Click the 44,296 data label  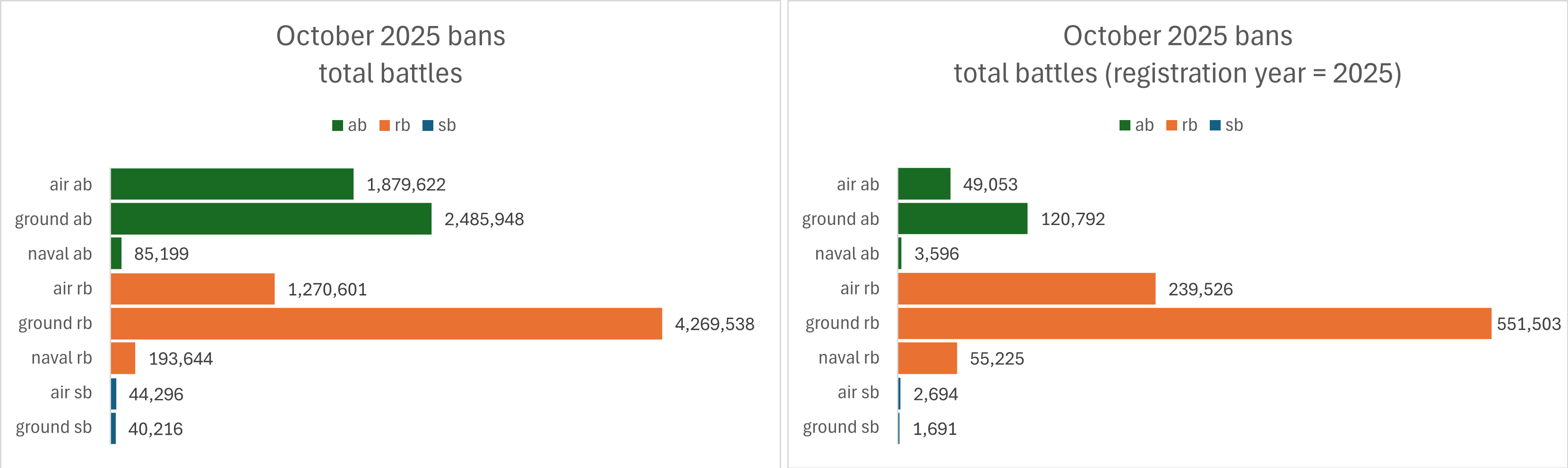tap(156, 394)
